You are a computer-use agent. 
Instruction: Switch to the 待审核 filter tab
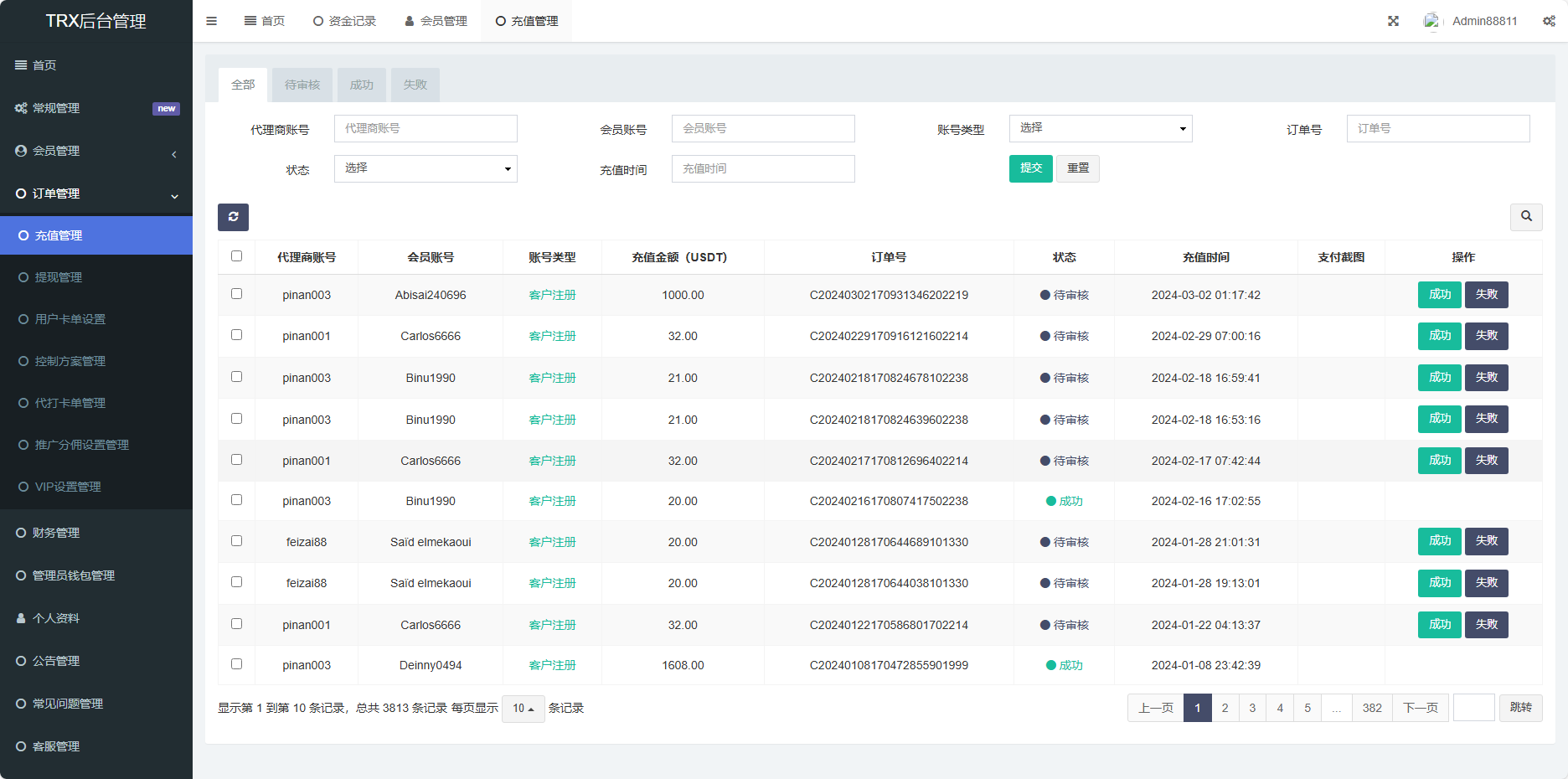click(x=302, y=85)
